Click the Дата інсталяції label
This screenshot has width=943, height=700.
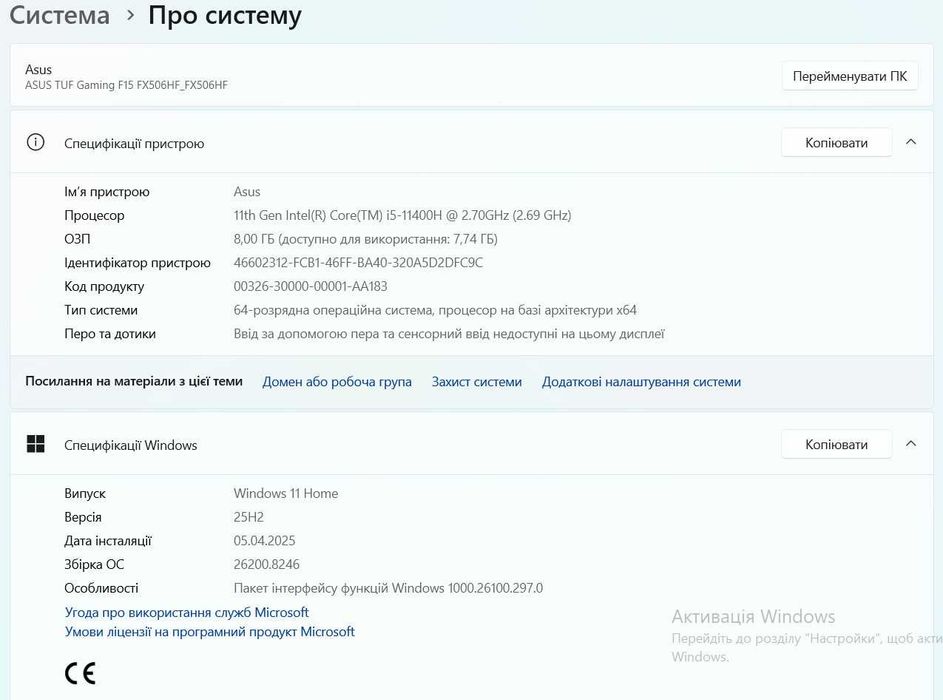pos(108,541)
